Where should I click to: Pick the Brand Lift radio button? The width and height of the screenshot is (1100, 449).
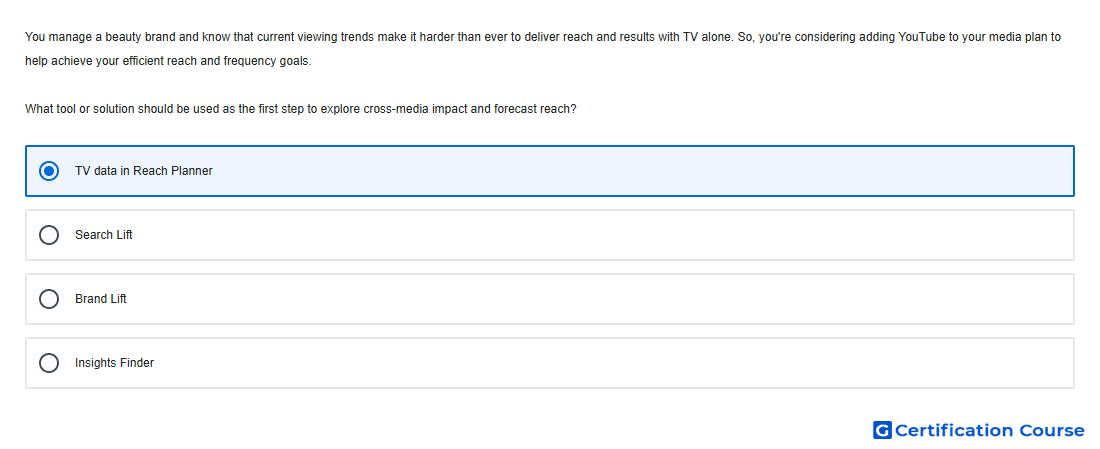[x=49, y=299]
